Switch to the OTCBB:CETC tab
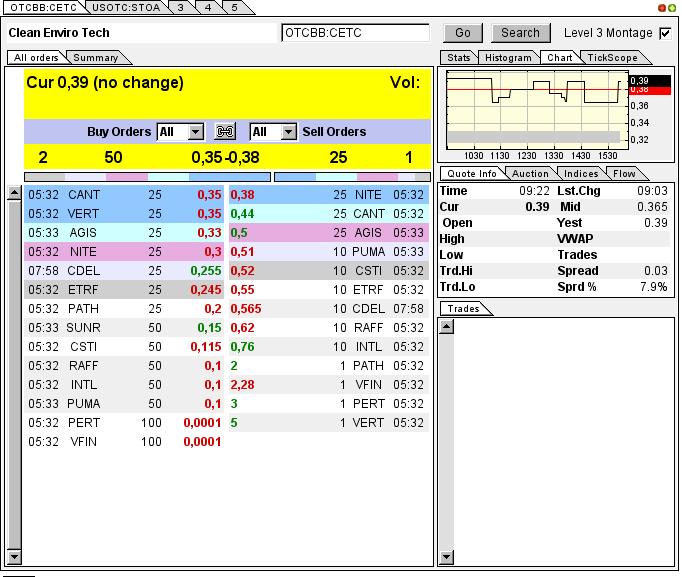Viewport: 682px width, 577px height. 43,7
